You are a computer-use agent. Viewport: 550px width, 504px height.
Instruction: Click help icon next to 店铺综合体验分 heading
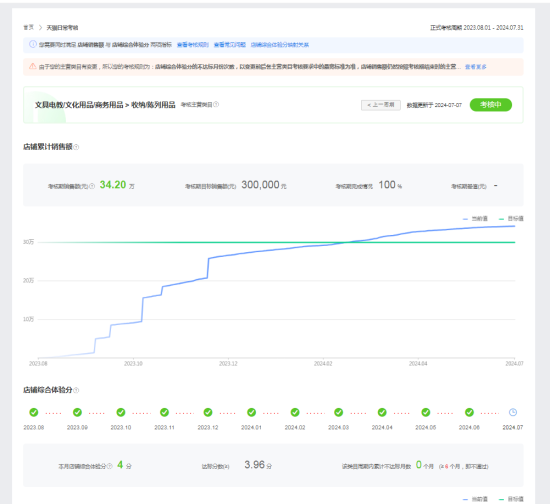click(x=76, y=390)
